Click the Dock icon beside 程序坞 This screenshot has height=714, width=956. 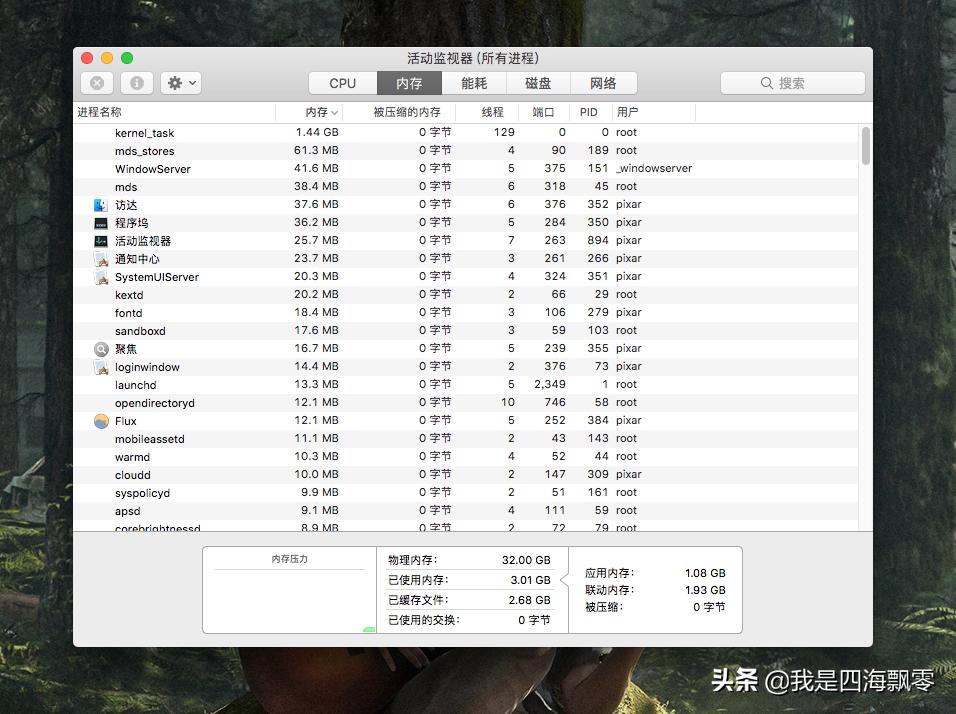[99, 222]
